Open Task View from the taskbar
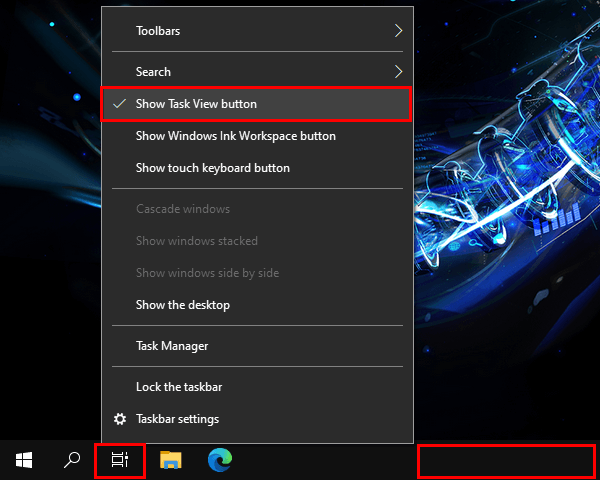This screenshot has height=480, width=600. (x=119, y=460)
